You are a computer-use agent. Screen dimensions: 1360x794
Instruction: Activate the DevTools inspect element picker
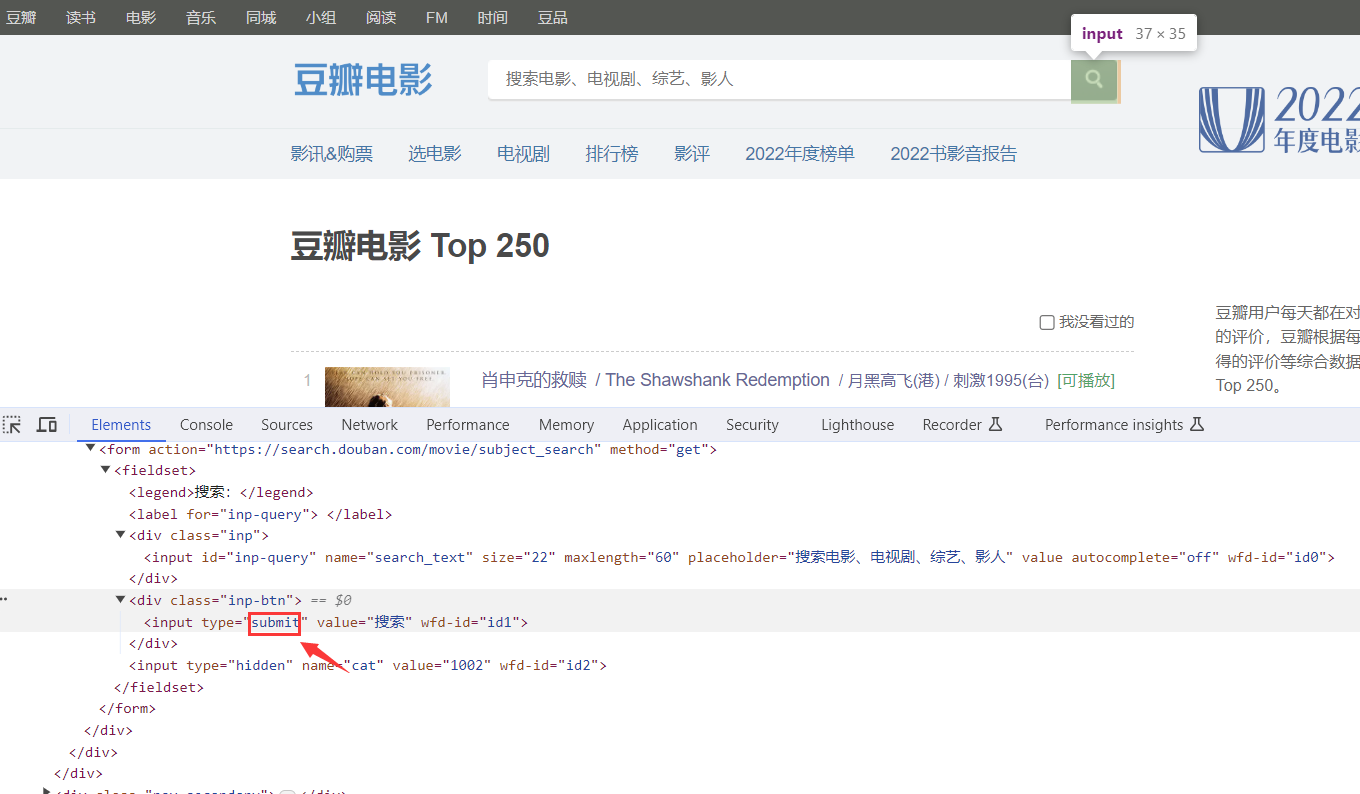[12, 425]
